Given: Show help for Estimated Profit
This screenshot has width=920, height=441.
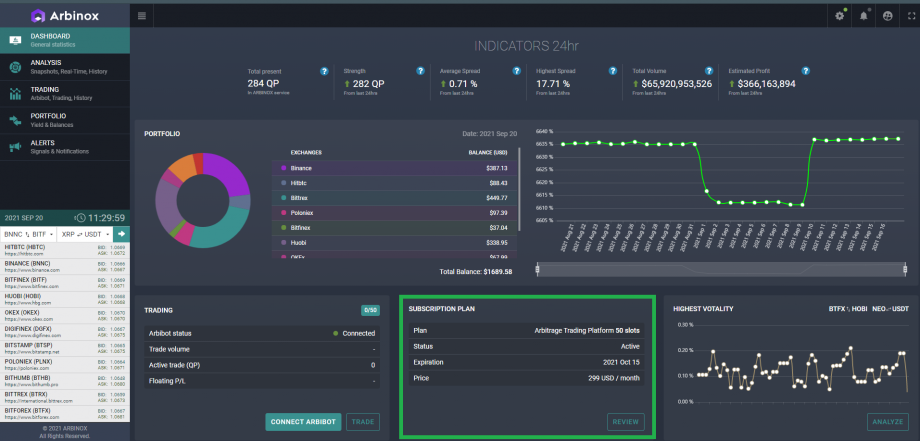Looking at the screenshot, I should point(806,71).
